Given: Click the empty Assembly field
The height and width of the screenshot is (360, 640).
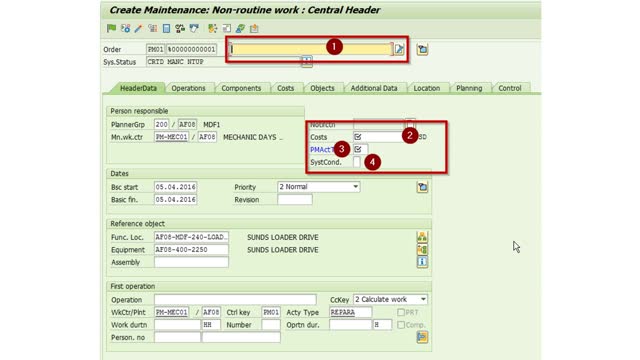Looking at the screenshot, I should tap(191, 262).
